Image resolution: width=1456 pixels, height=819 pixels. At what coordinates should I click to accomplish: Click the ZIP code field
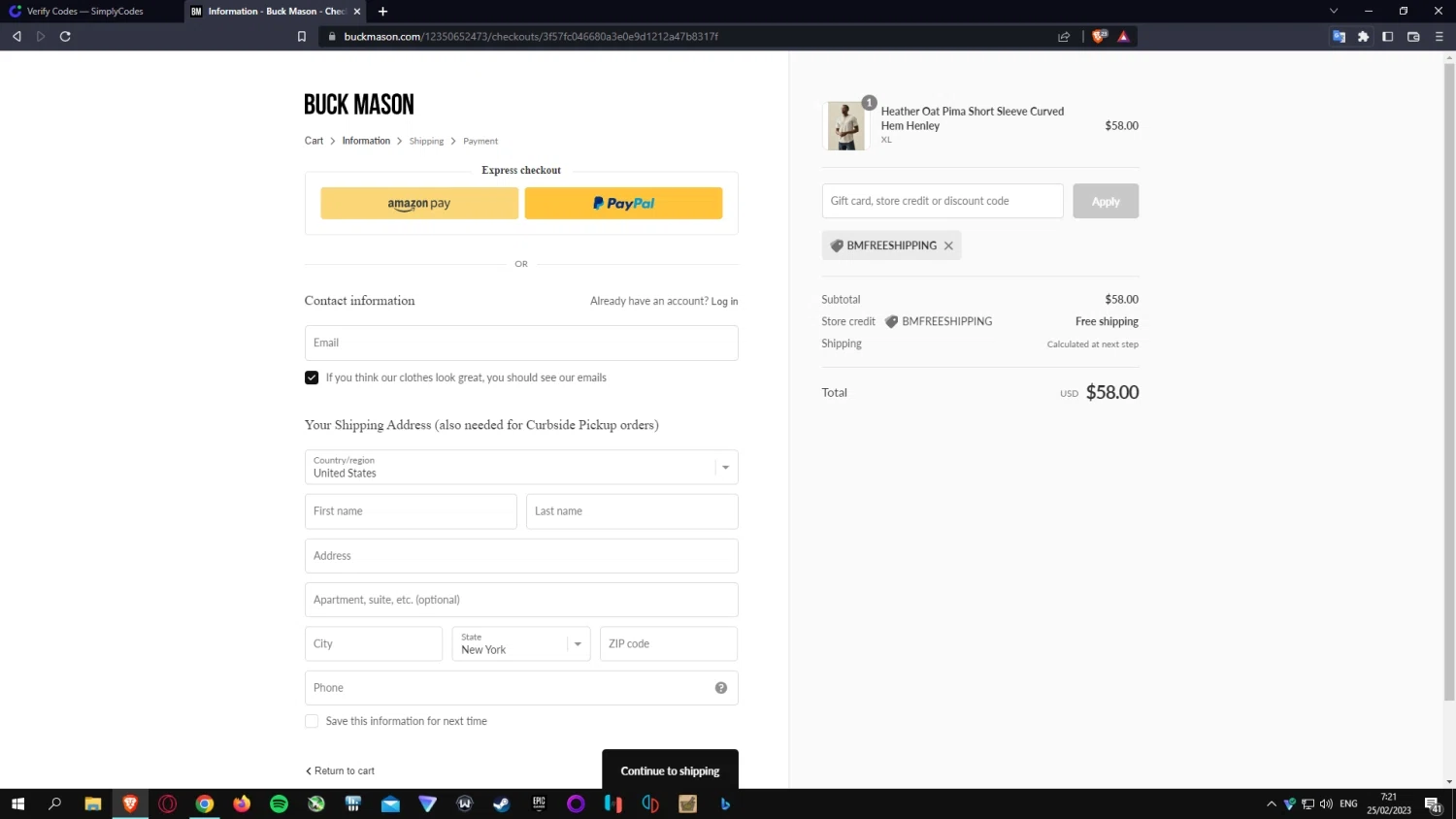[669, 644]
